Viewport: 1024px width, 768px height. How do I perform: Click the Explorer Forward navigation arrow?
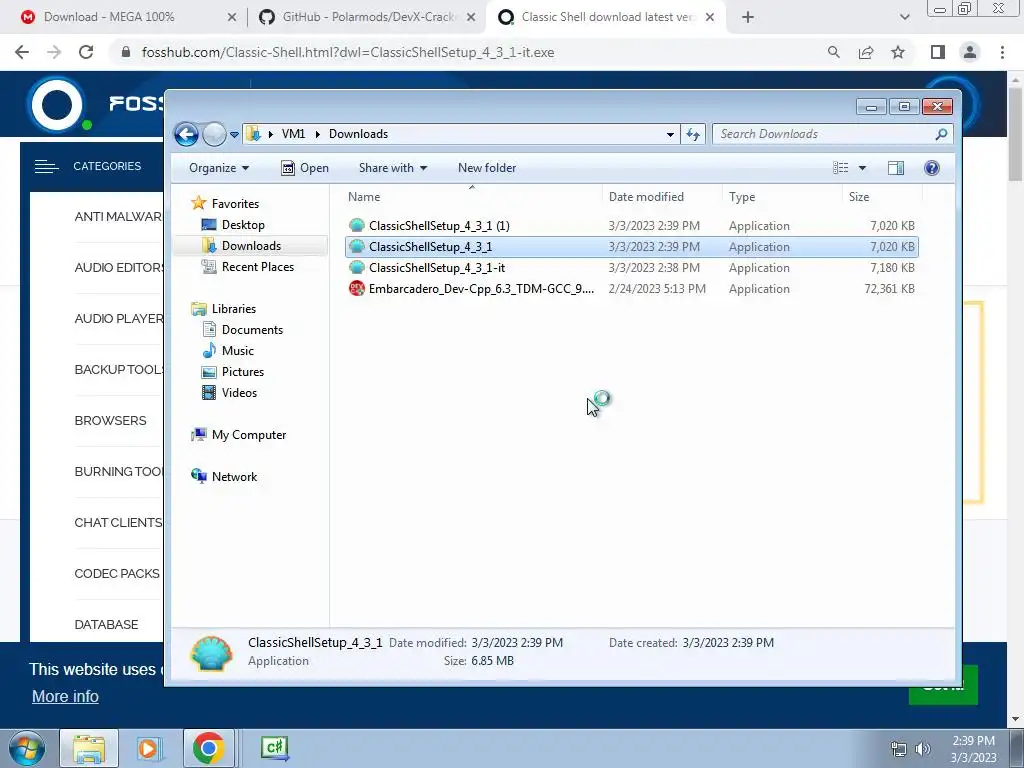pyautogui.click(x=214, y=135)
